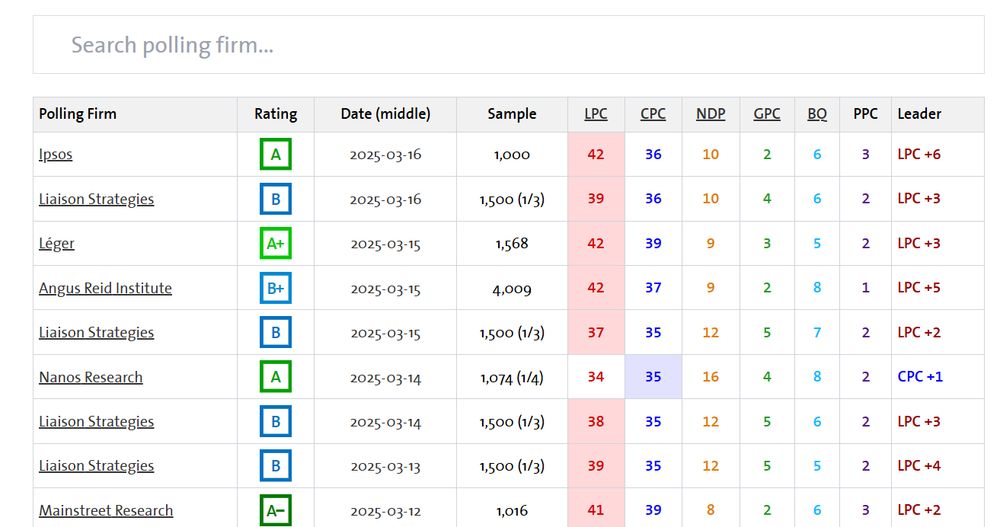Click the B rating badge in the 2025-03-16 Liaison row
The image size is (1000, 527).
276,199
